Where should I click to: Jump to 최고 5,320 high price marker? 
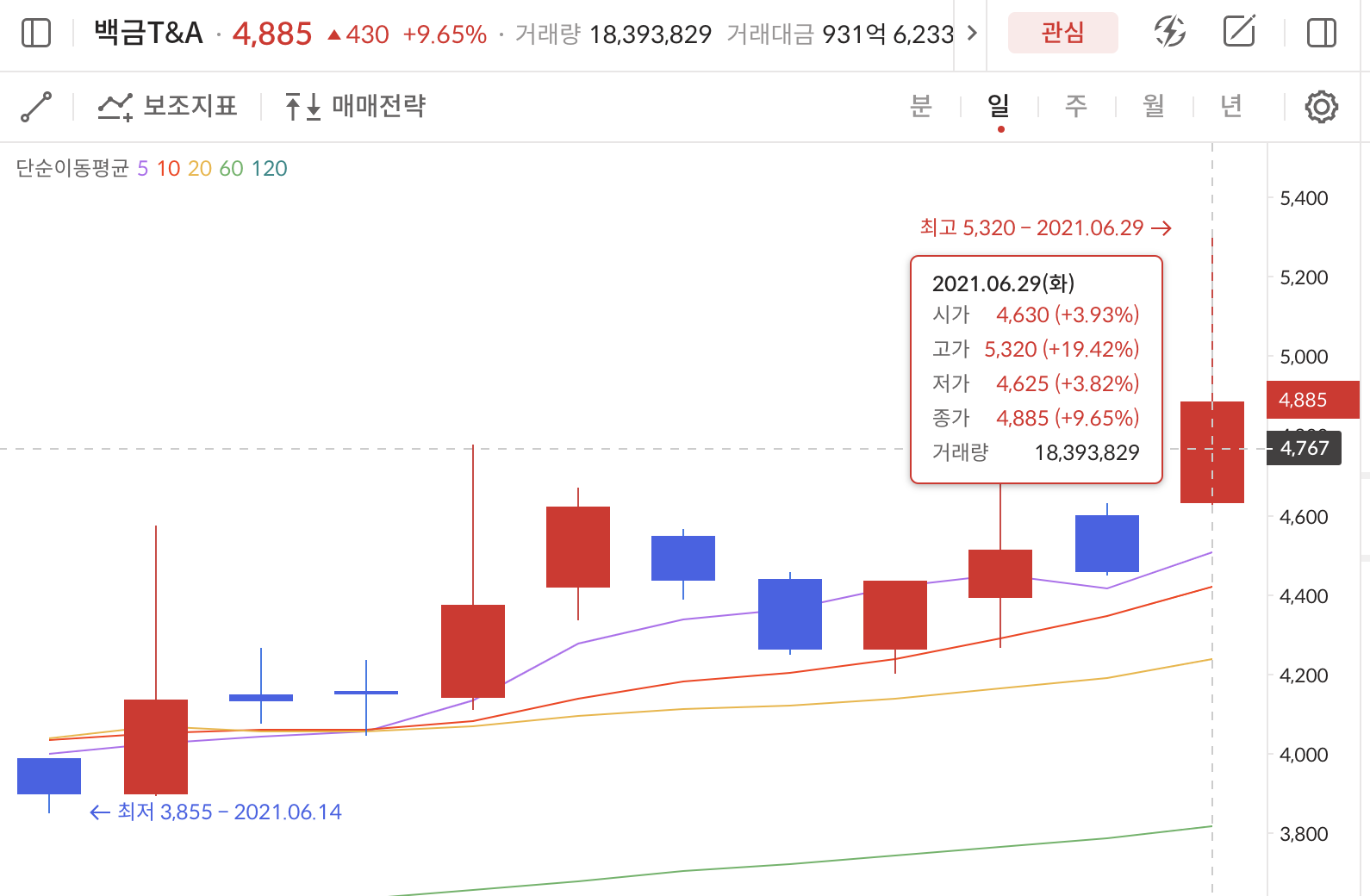1046,227
